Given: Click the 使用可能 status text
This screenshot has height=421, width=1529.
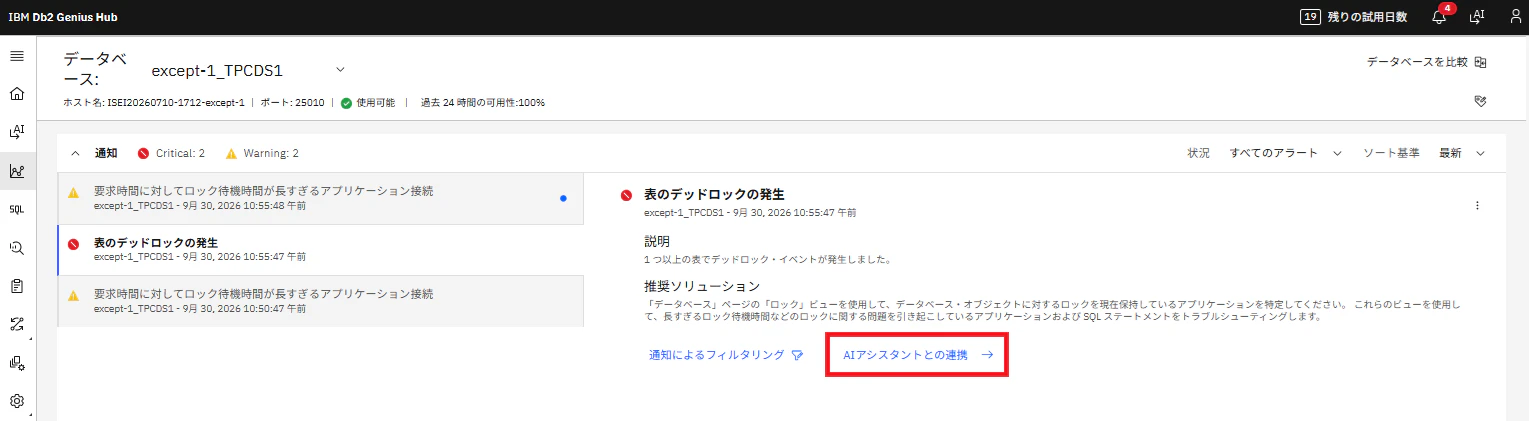Looking at the screenshot, I should pyautogui.click(x=376, y=103).
